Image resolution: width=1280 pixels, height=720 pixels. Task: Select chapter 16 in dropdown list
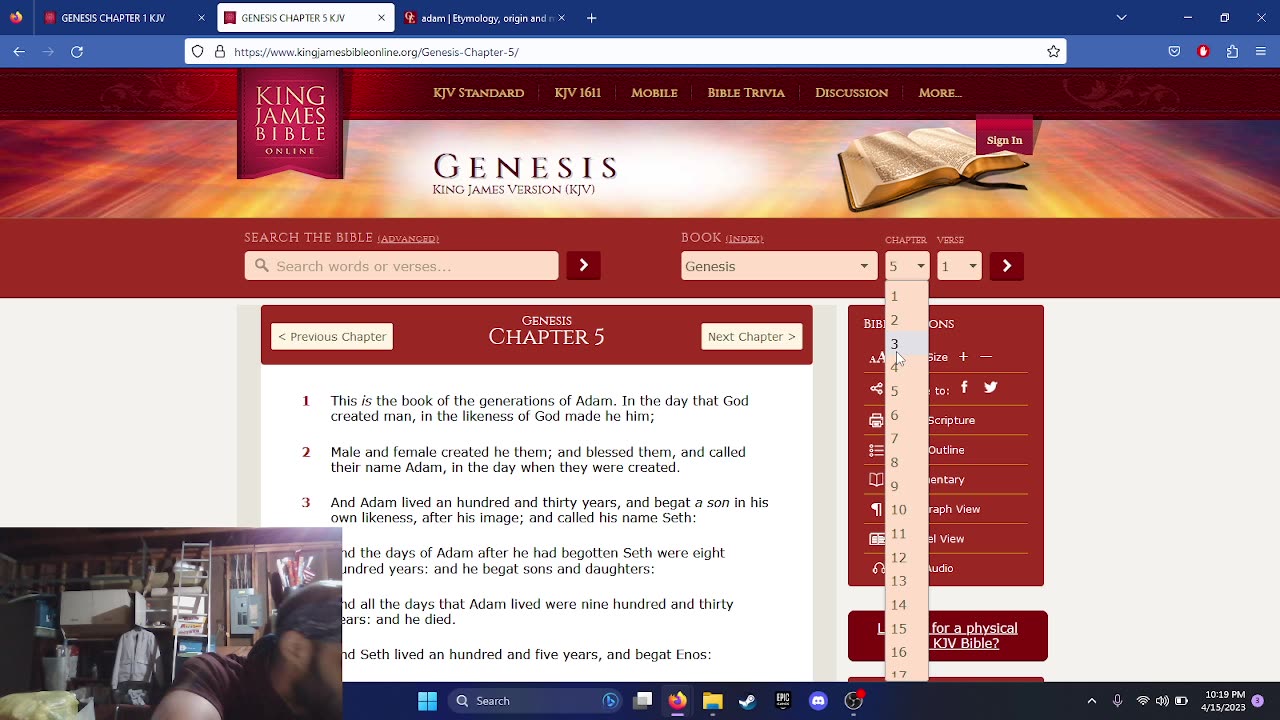907,652
